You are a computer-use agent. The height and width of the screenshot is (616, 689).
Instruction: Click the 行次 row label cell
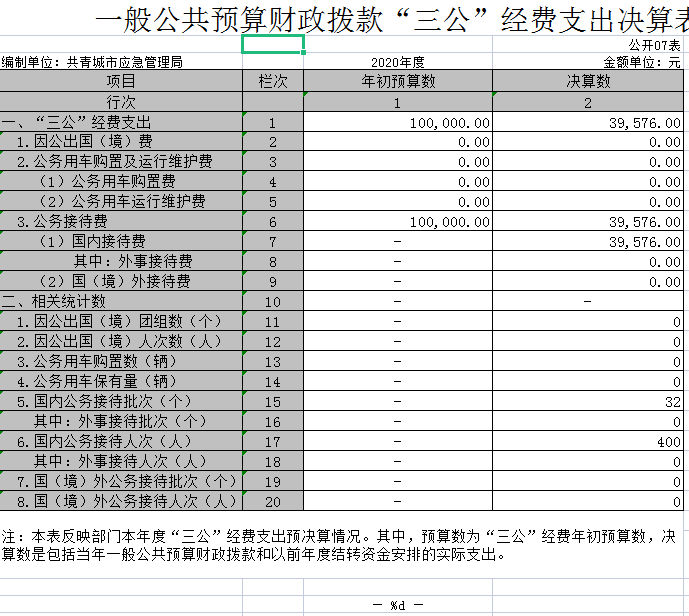pos(121,102)
